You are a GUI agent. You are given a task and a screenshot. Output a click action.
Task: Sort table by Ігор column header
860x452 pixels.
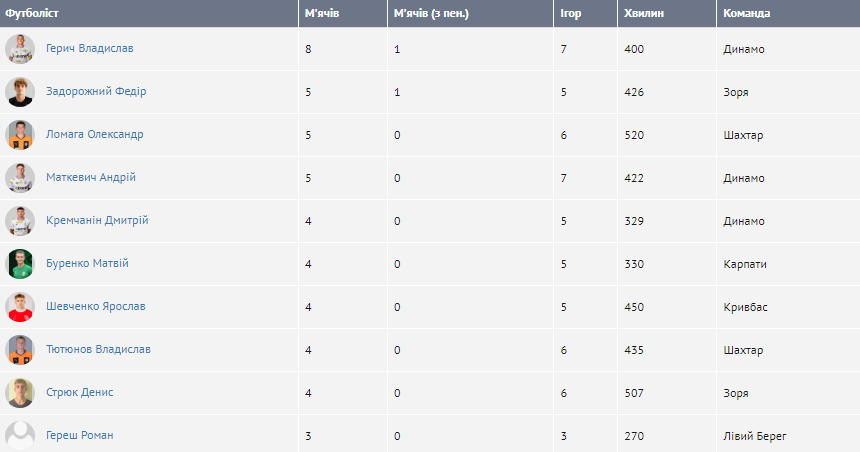[x=570, y=13]
